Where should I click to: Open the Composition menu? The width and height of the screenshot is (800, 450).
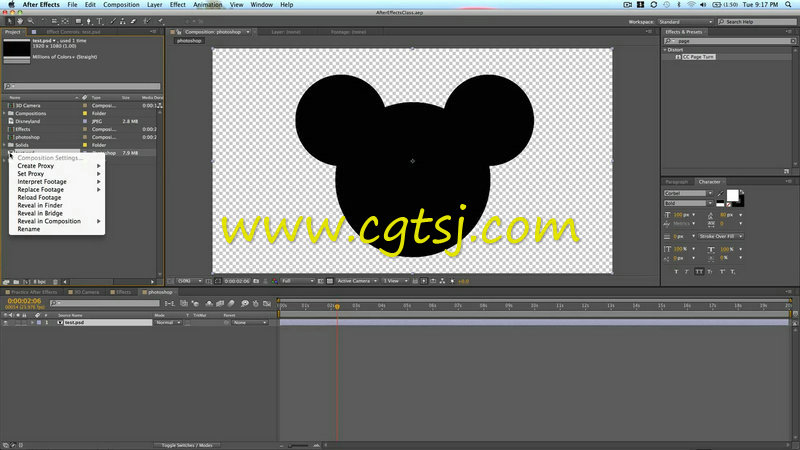point(121,5)
